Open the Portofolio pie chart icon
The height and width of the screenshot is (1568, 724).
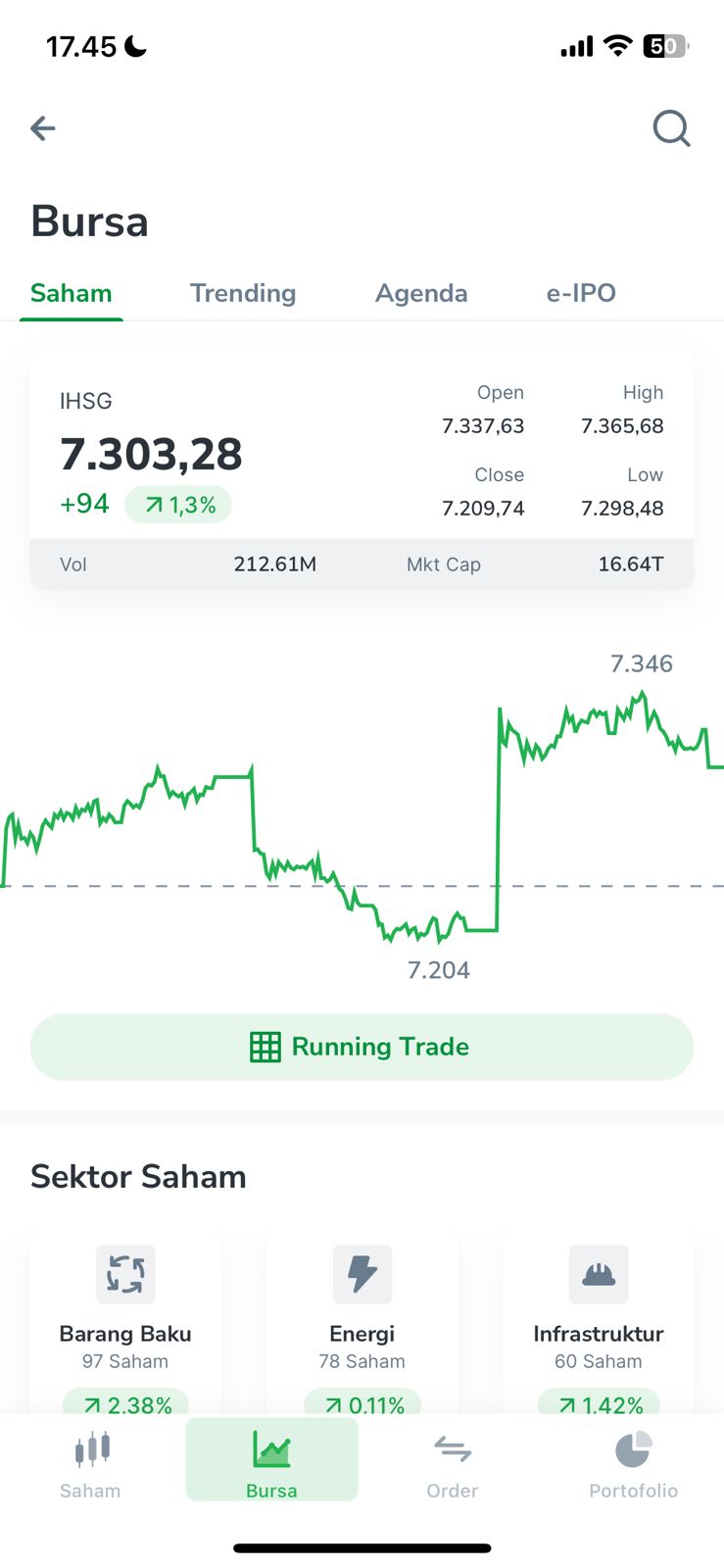point(633,1449)
